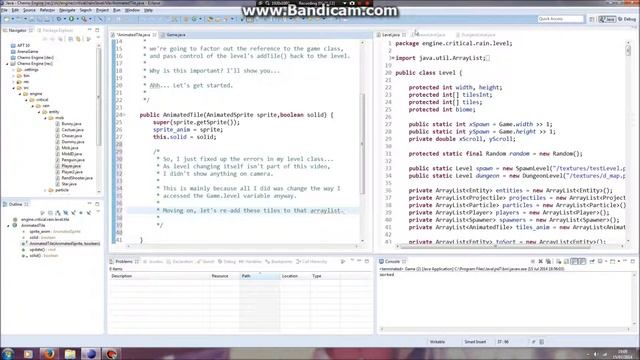Select the Problems tab

point(124,261)
